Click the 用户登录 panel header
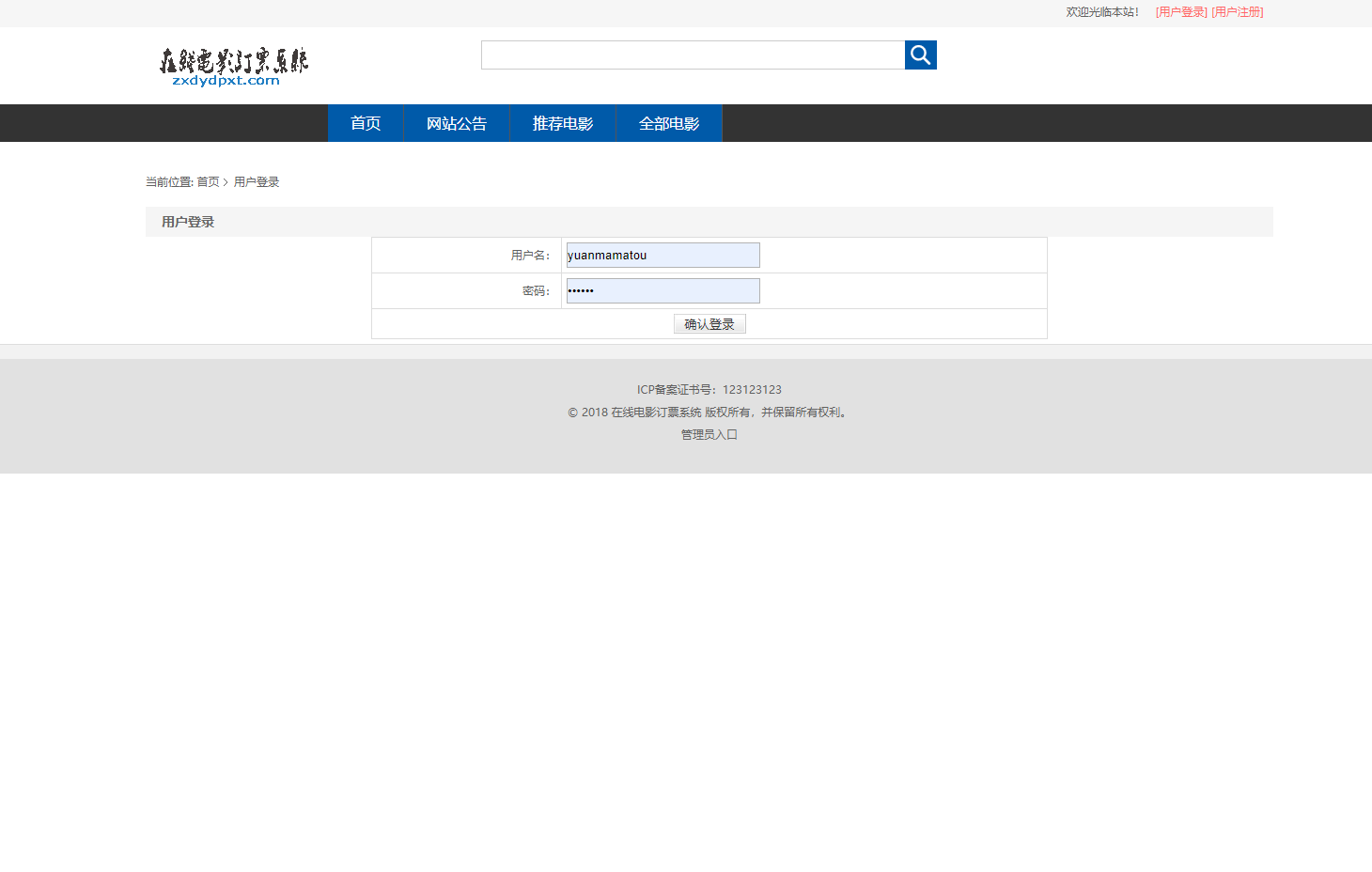The height and width of the screenshot is (872, 1372). 187,222
